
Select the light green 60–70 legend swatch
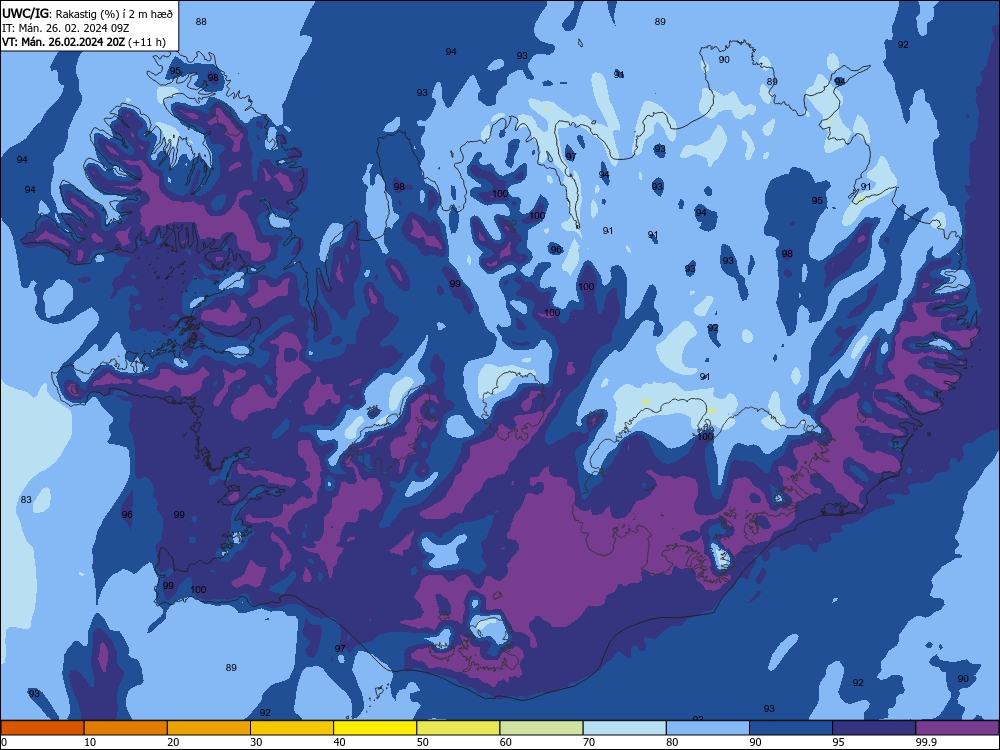[x=541, y=728]
